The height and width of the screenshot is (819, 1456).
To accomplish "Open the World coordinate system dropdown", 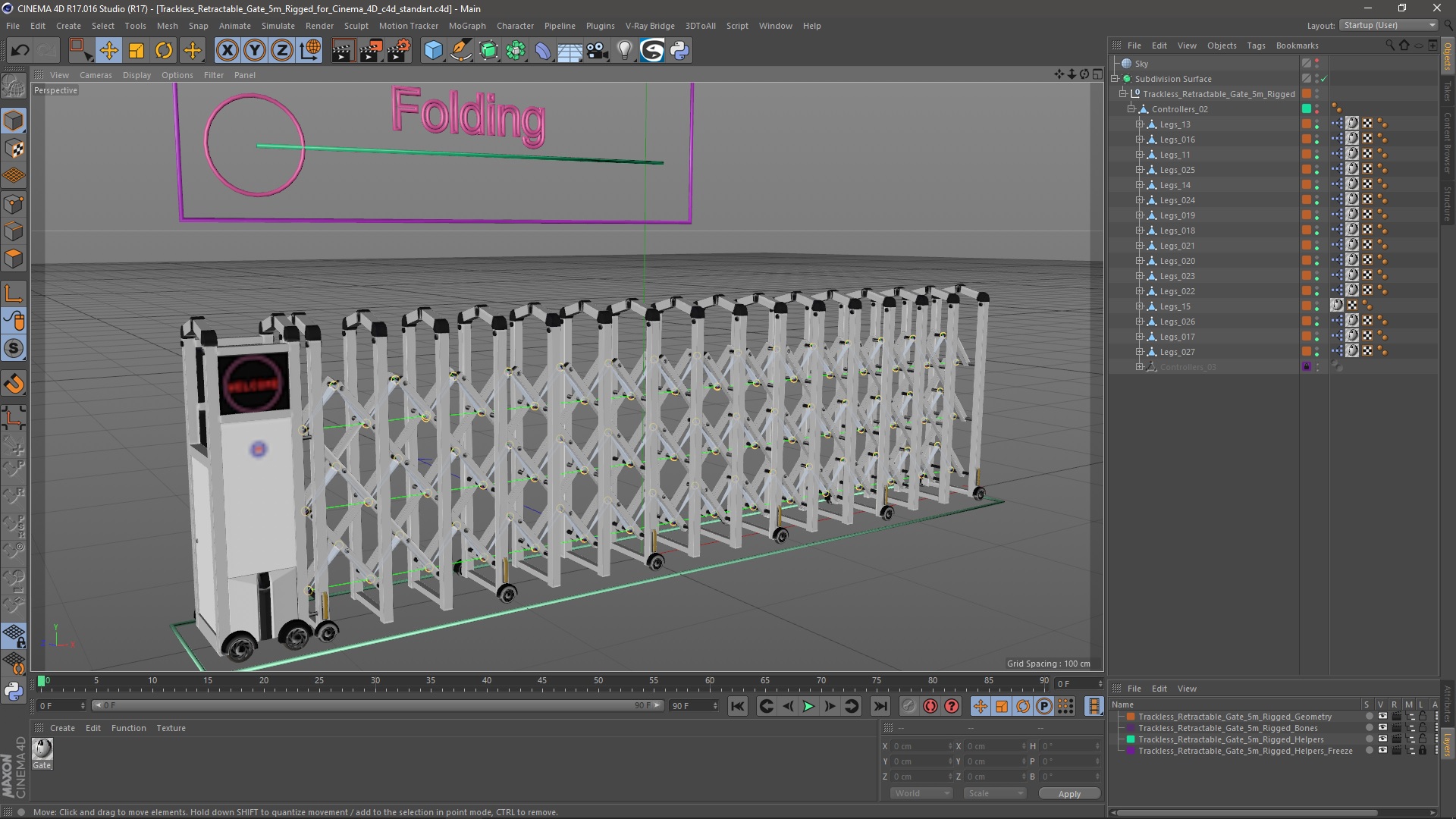I will [x=921, y=793].
